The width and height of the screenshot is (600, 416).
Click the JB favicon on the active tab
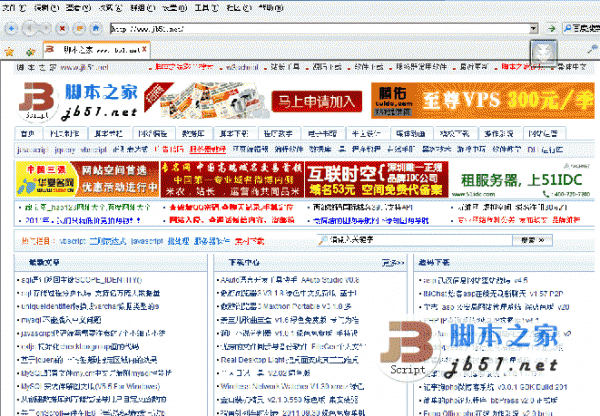(50, 49)
